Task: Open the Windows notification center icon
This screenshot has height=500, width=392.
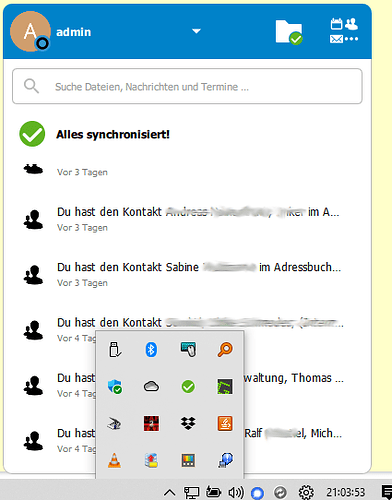Action: coord(386,492)
